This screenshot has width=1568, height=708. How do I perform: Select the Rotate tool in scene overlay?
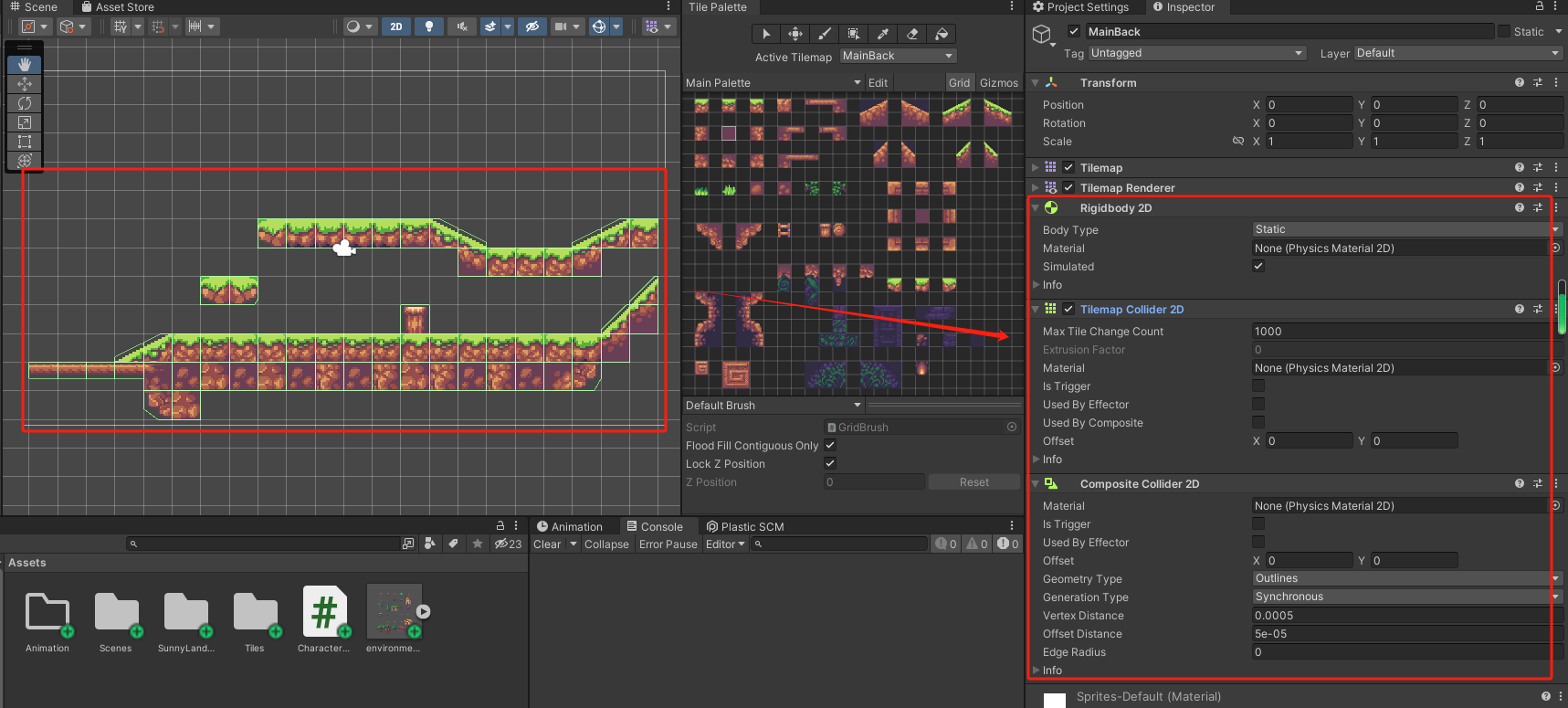25,103
